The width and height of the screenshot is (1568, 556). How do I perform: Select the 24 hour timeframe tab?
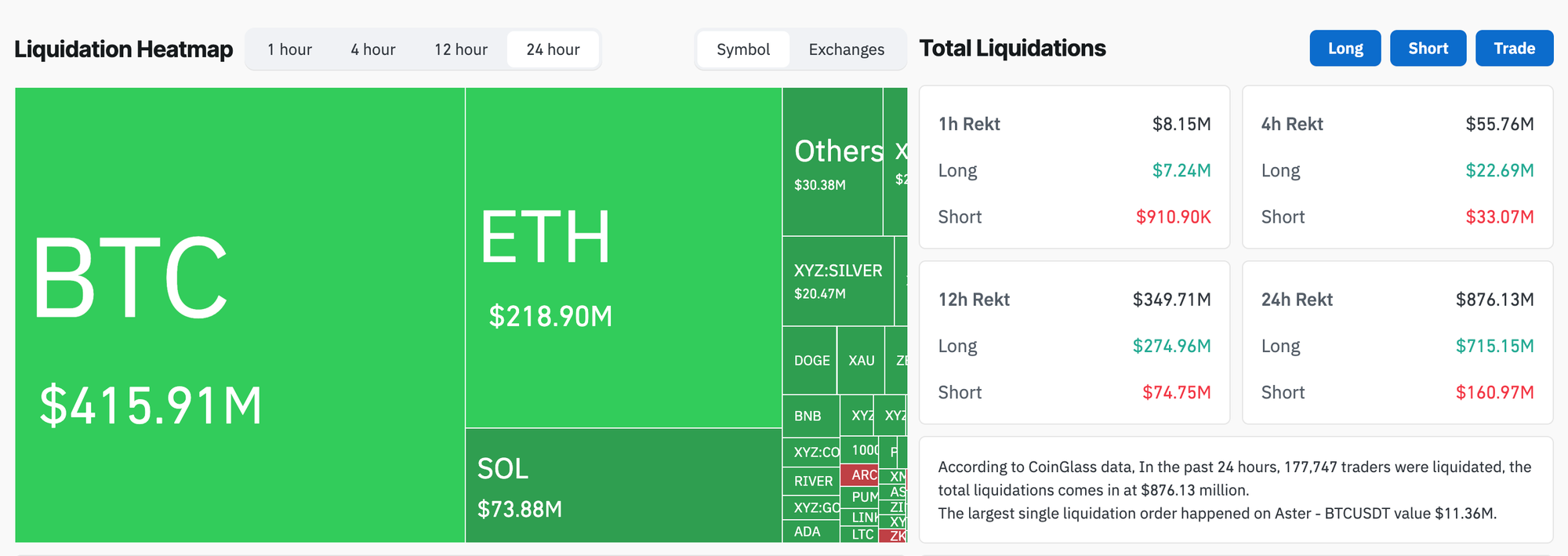[553, 49]
